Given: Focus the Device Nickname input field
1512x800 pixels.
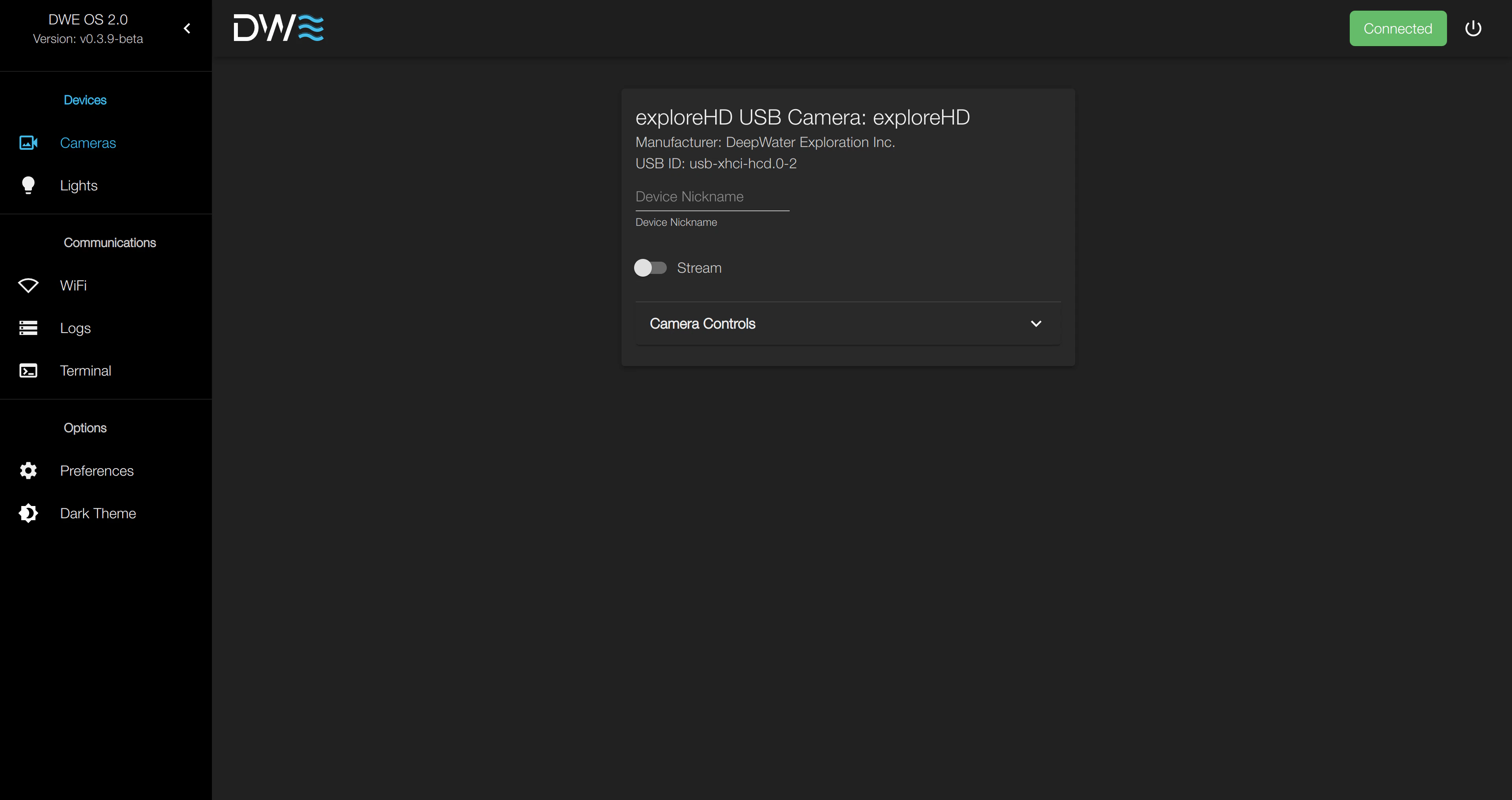Looking at the screenshot, I should point(712,197).
